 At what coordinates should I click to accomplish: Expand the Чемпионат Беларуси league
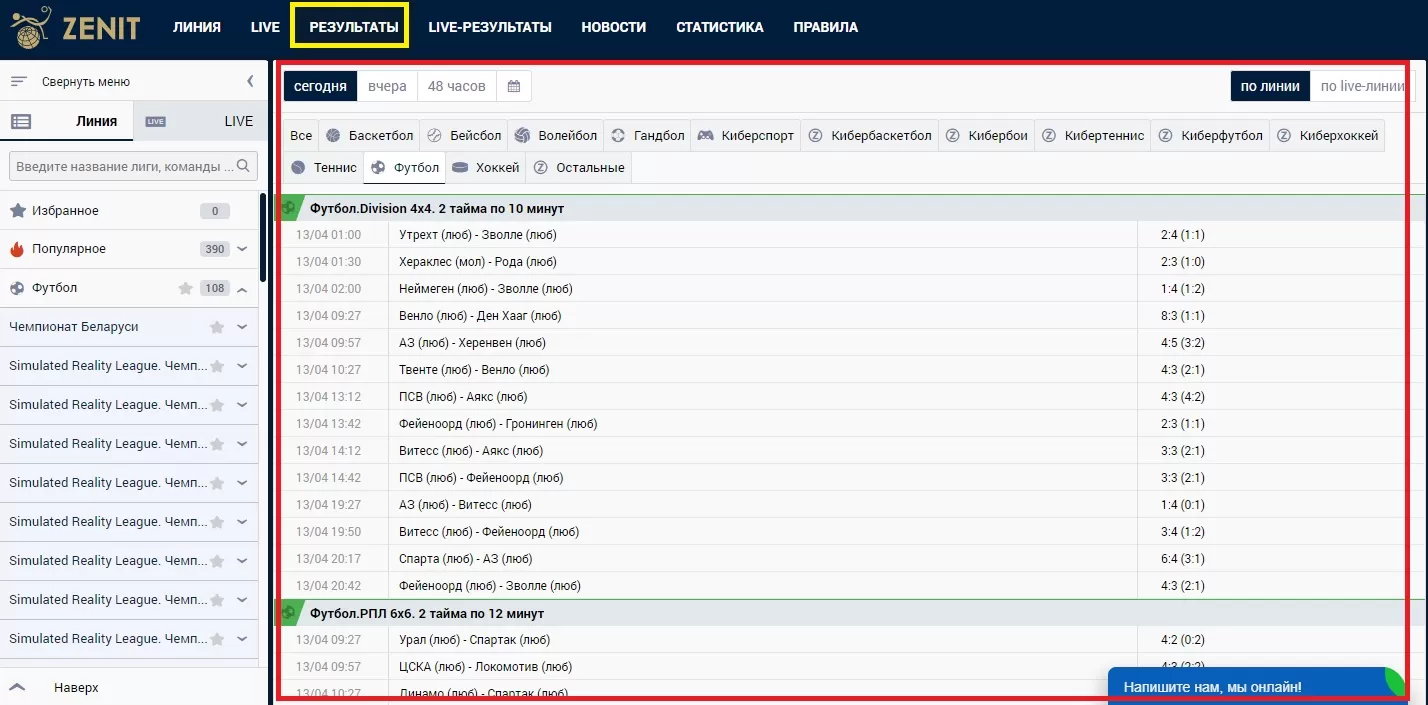tap(242, 327)
